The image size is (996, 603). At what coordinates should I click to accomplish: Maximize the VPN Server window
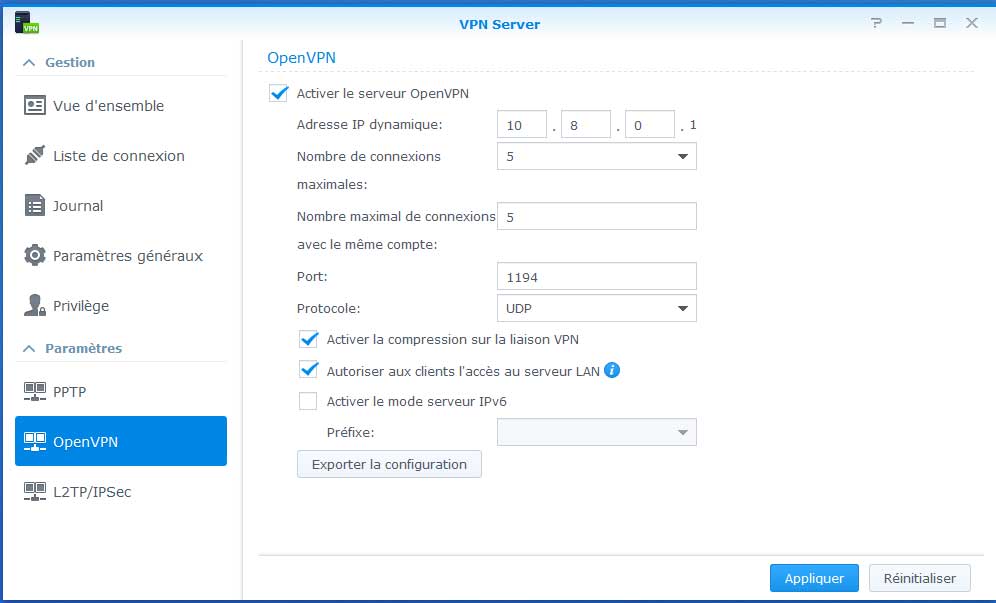pos(940,24)
